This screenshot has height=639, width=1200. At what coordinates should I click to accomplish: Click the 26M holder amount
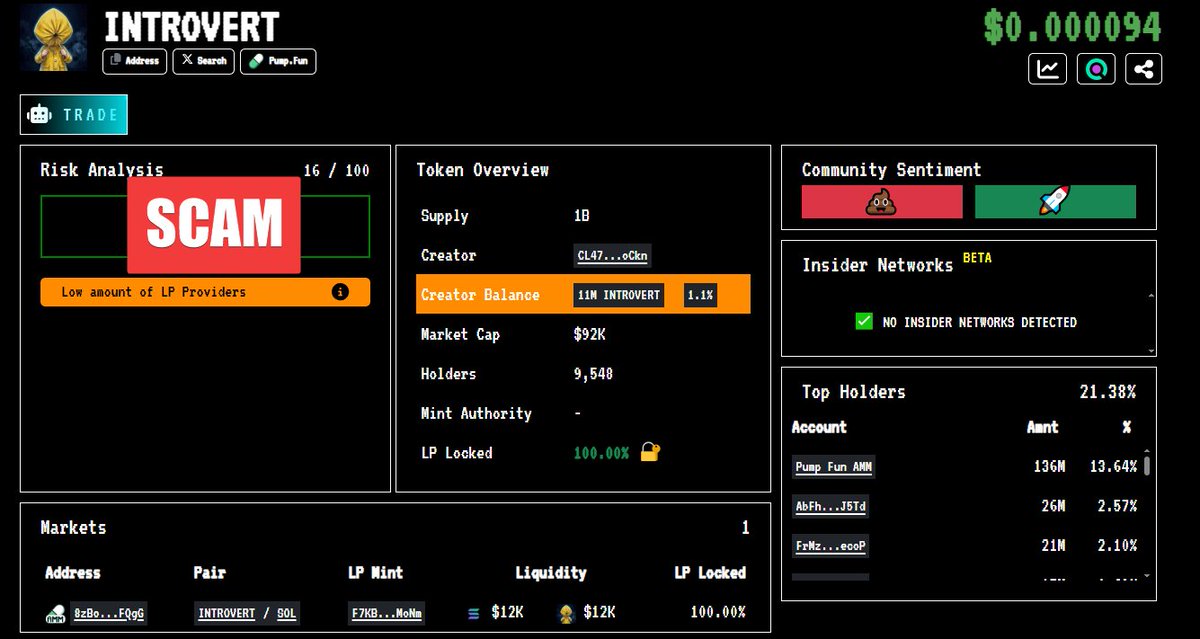click(x=1053, y=507)
